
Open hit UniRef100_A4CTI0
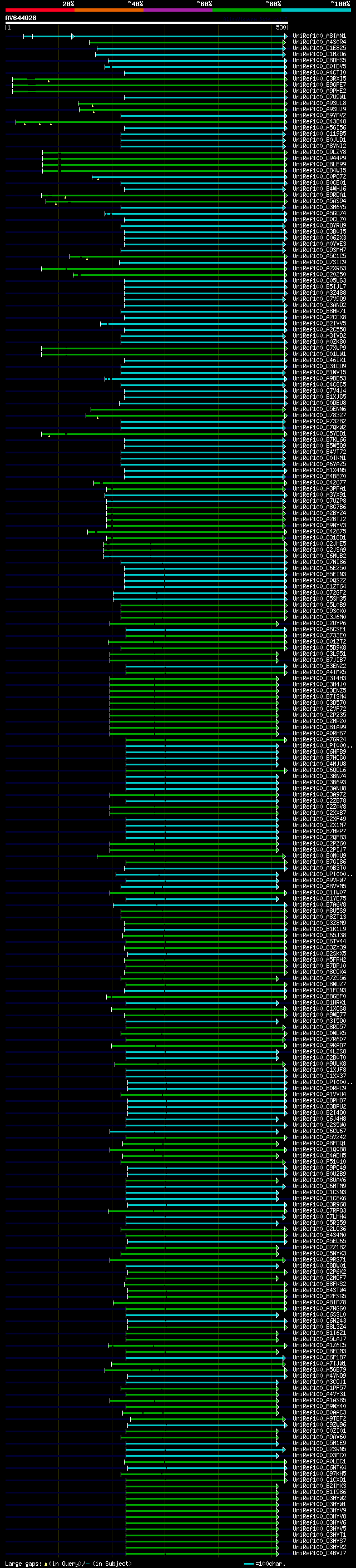point(319,73)
